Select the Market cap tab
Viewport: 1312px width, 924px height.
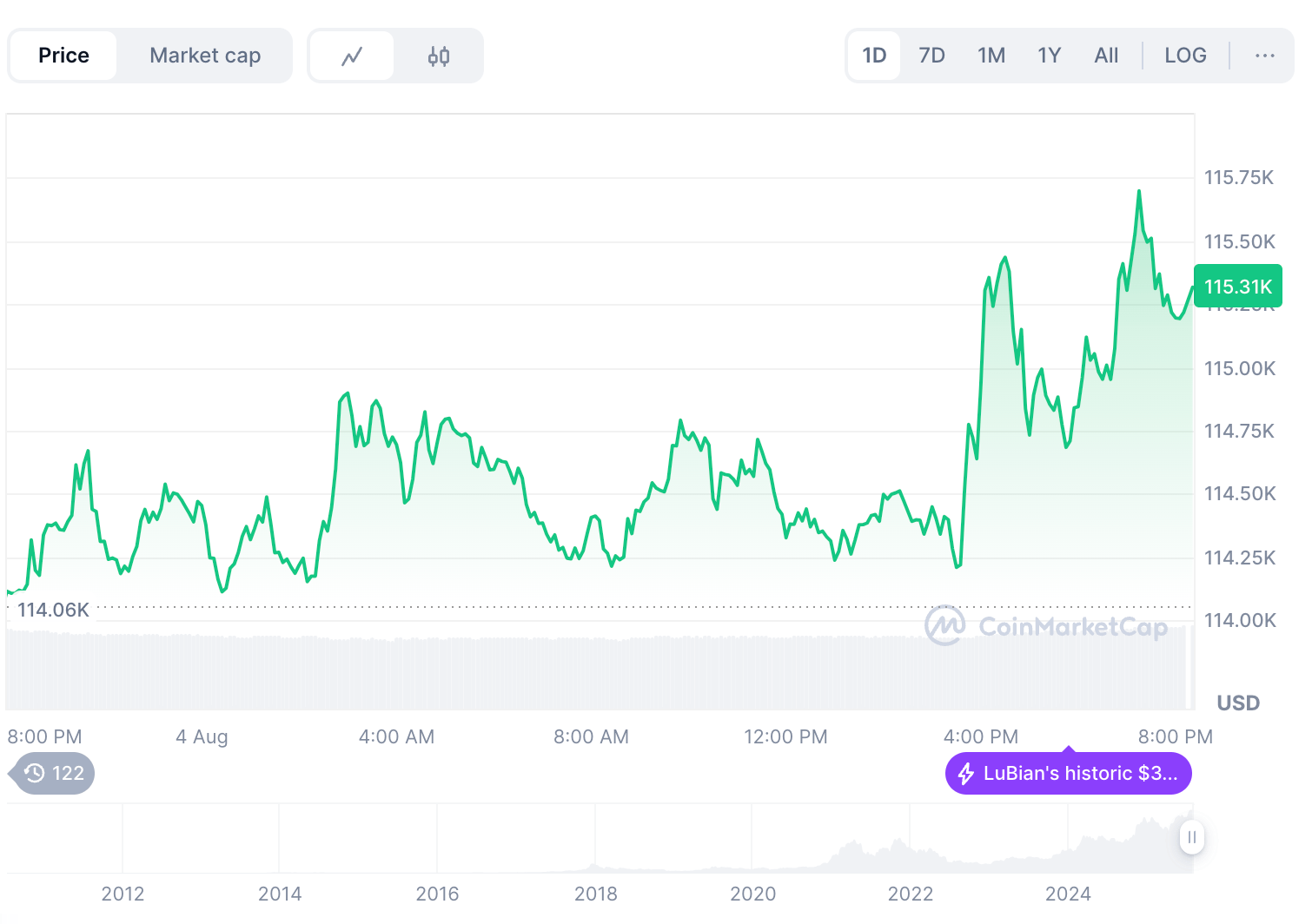pyautogui.click(x=205, y=56)
